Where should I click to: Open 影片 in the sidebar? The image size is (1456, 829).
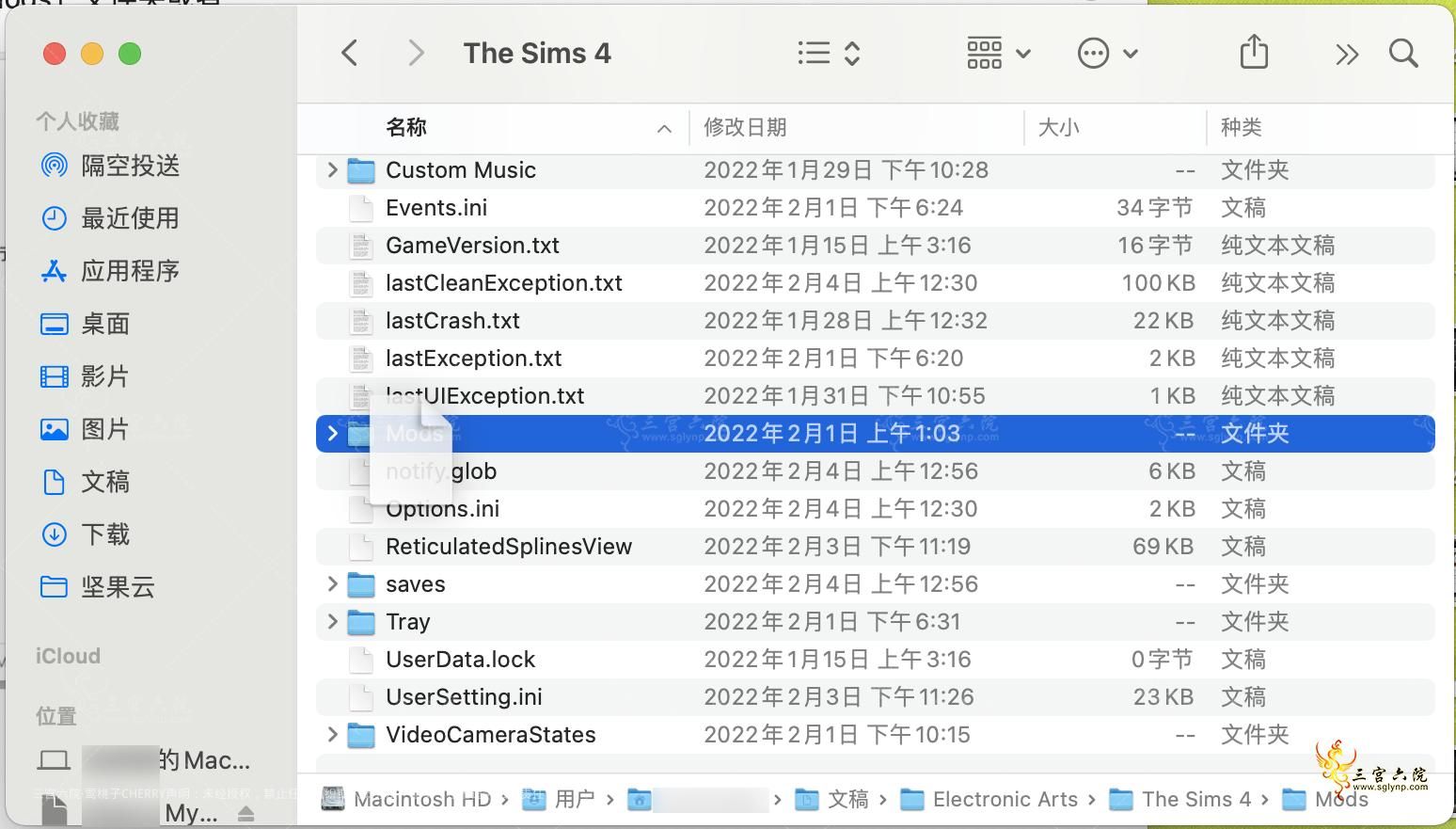point(85,376)
